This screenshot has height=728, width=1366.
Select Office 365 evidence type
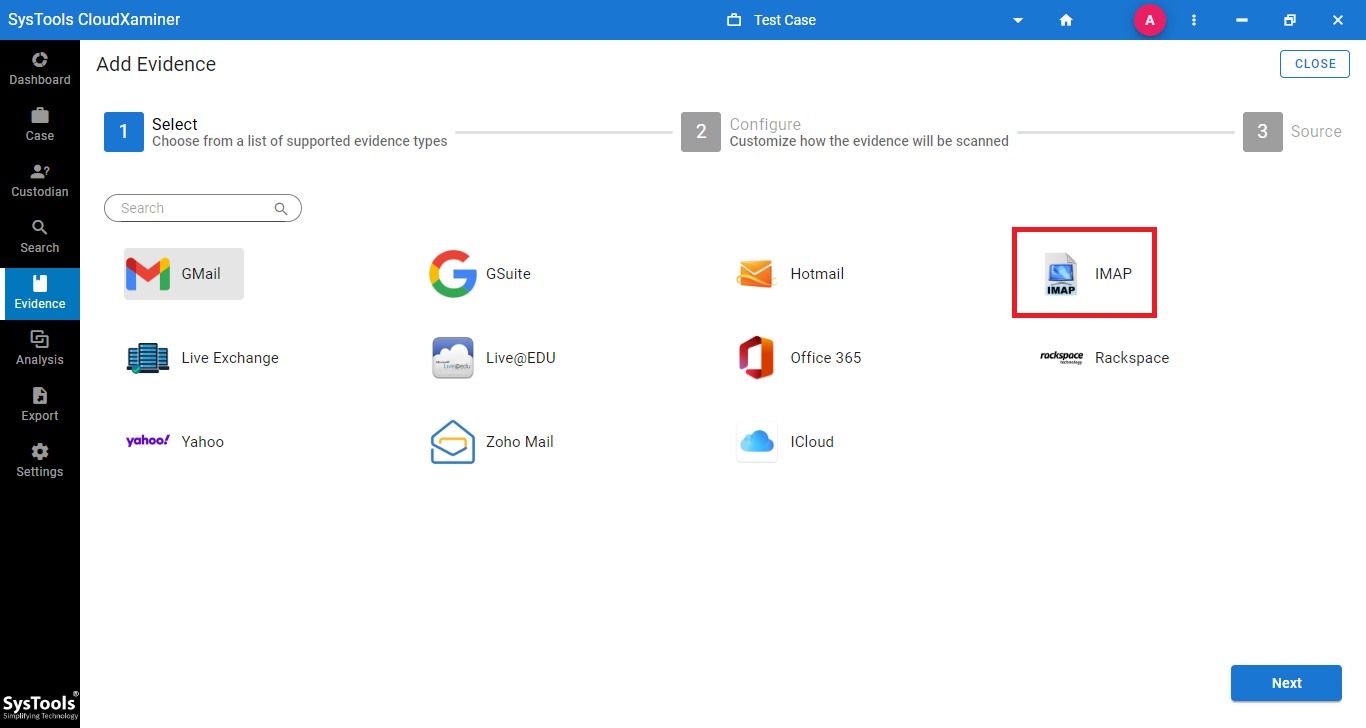pyautogui.click(x=799, y=358)
